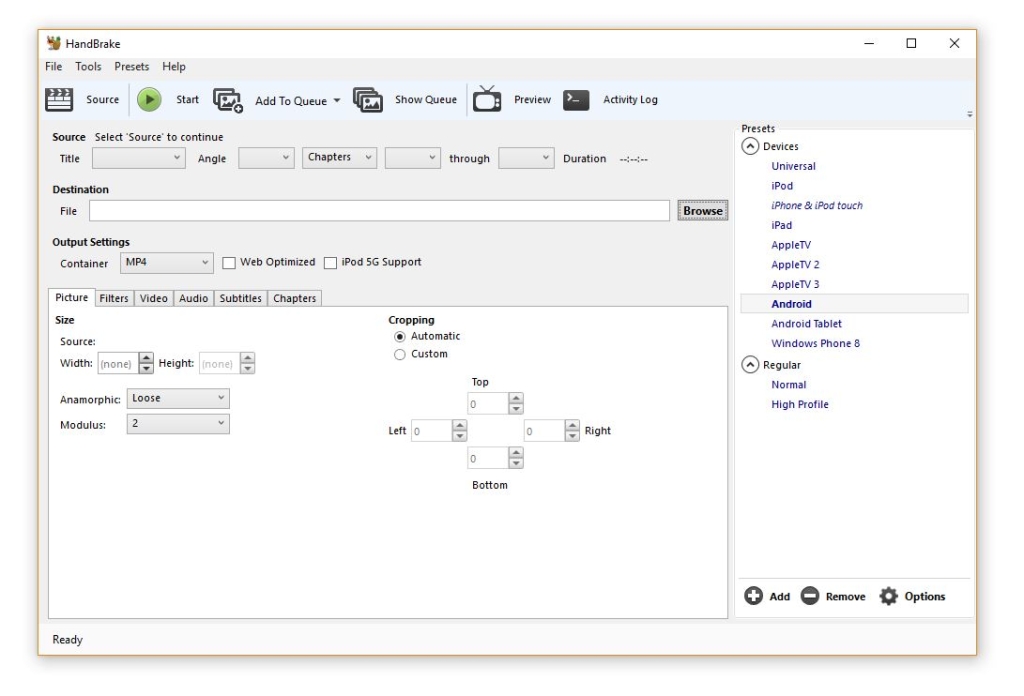
Task: Open the Anamorphic dropdown set to Loose
Action: (178, 398)
